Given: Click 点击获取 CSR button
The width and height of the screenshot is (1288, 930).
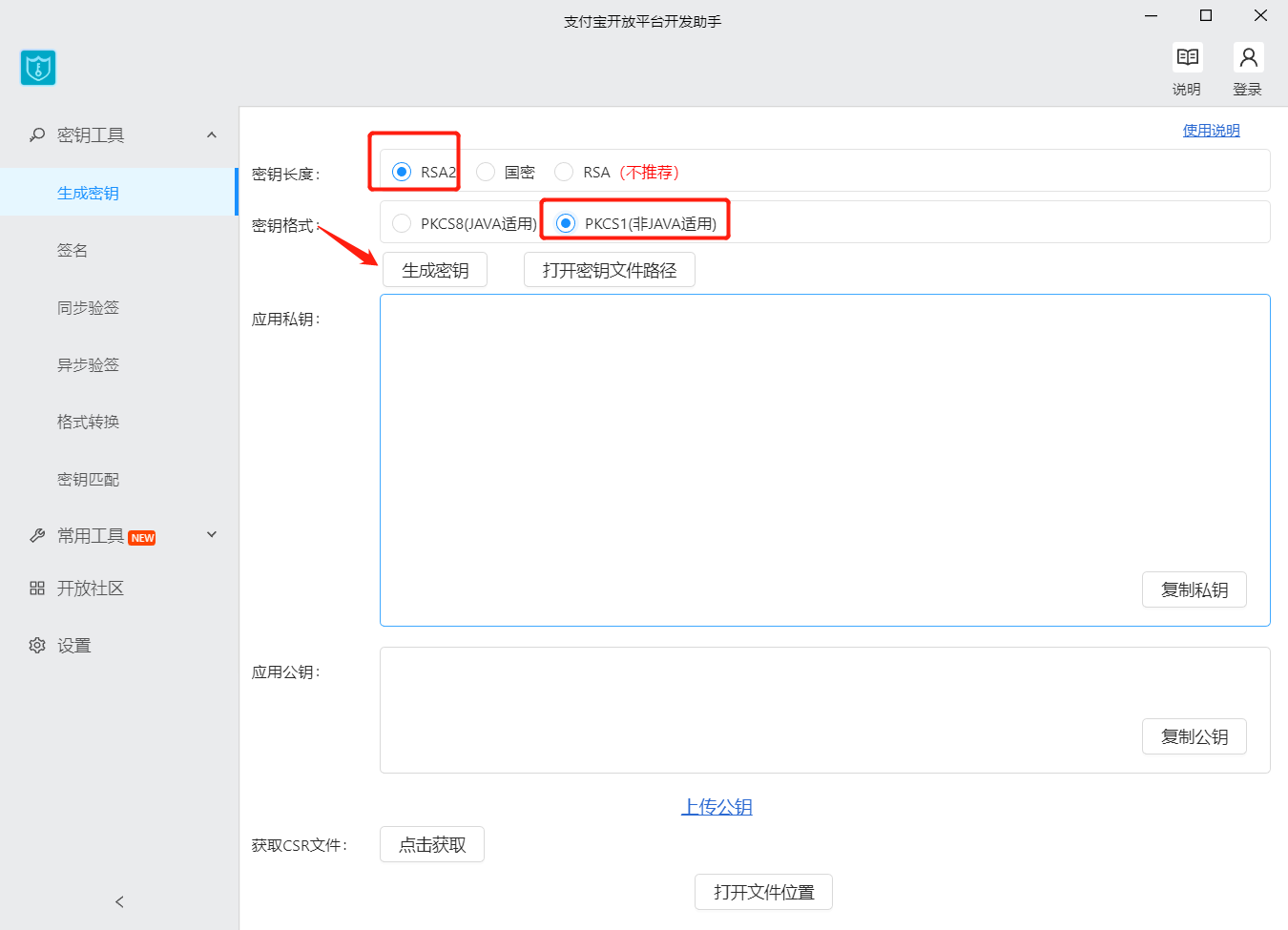Looking at the screenshot, I should pyautogui.click(x=432, y=844).
